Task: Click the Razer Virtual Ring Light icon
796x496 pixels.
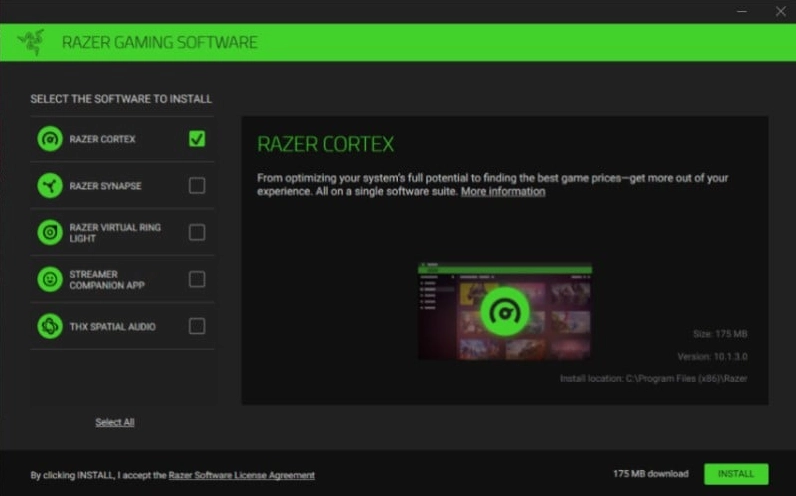Action: click(x=50, y=233)
